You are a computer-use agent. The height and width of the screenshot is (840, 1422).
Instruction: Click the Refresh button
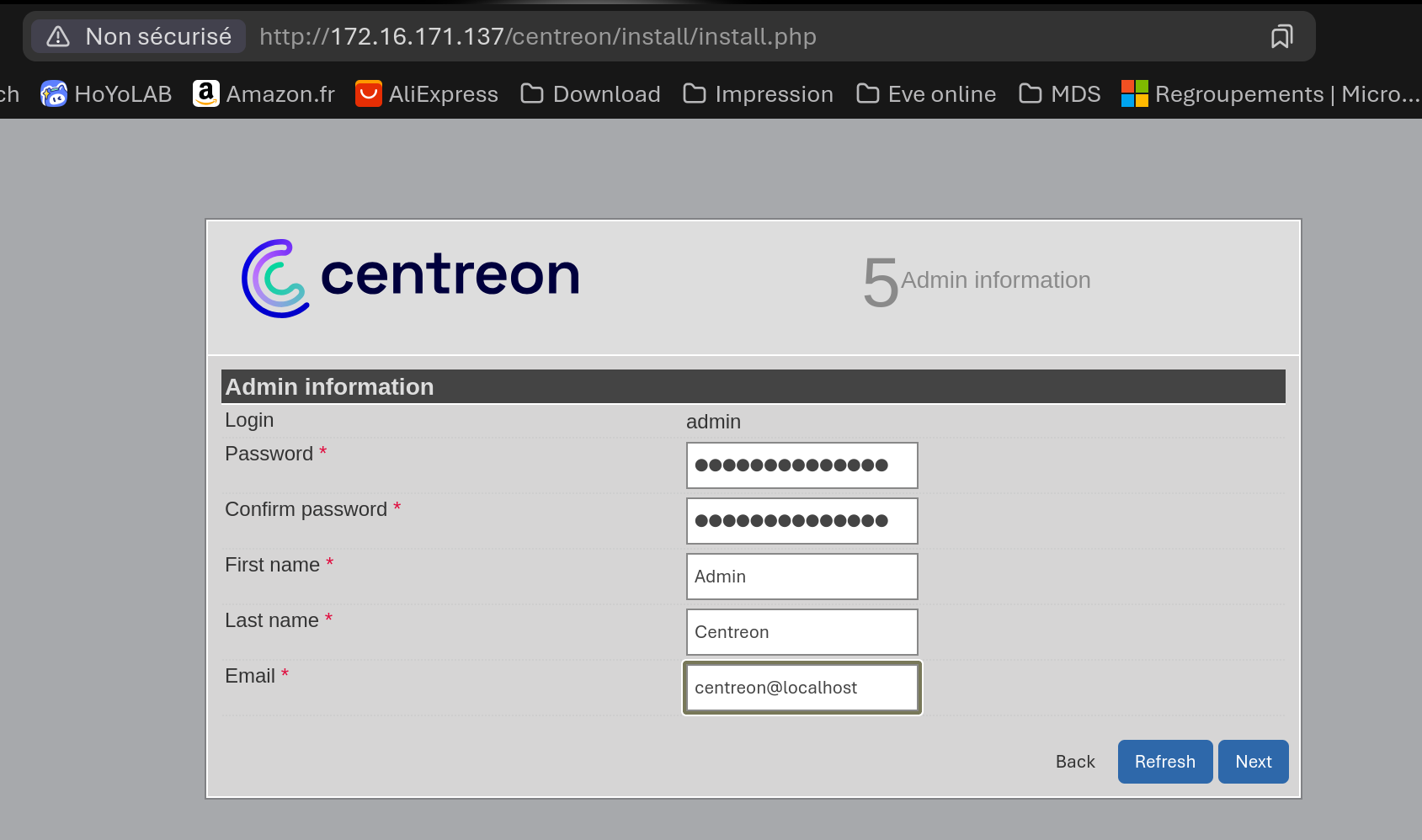click(x=1165, y=762)
